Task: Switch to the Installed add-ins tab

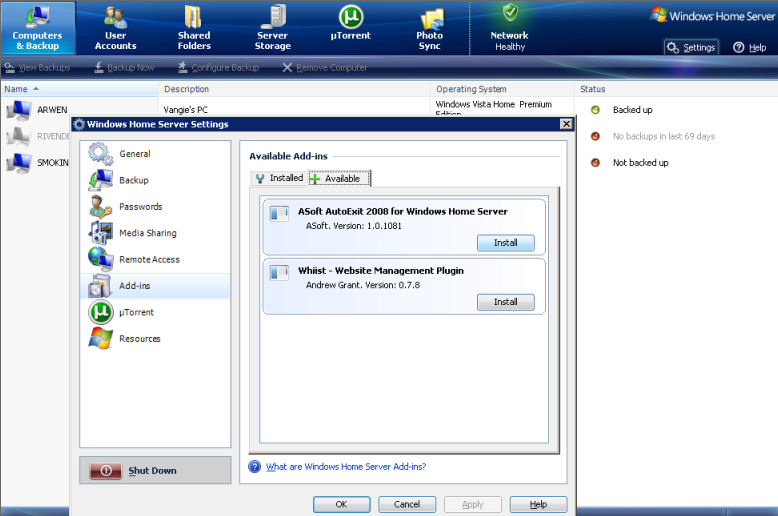Action: 279,178
